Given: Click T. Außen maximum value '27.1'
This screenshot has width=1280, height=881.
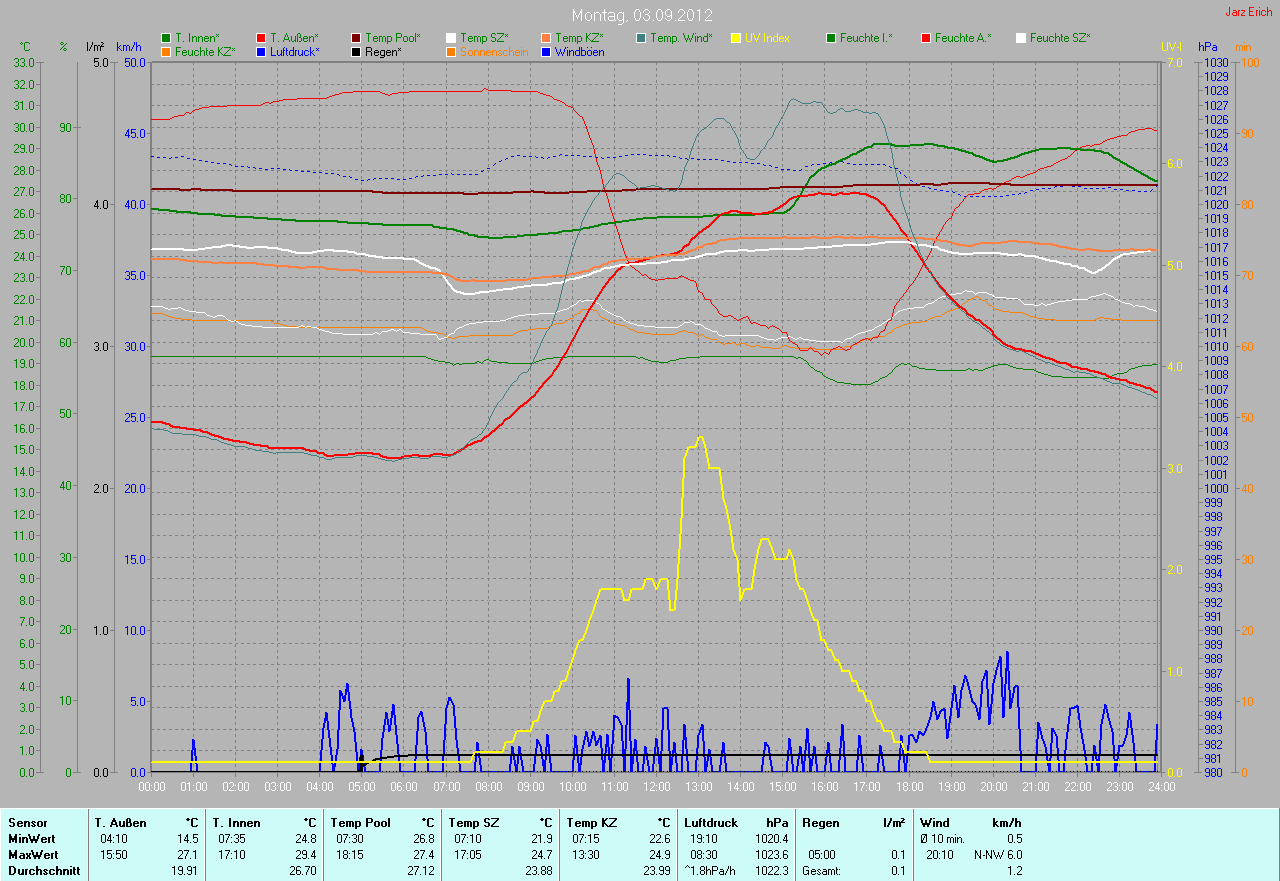Looking at the screenshot, I should click(187, 855).
